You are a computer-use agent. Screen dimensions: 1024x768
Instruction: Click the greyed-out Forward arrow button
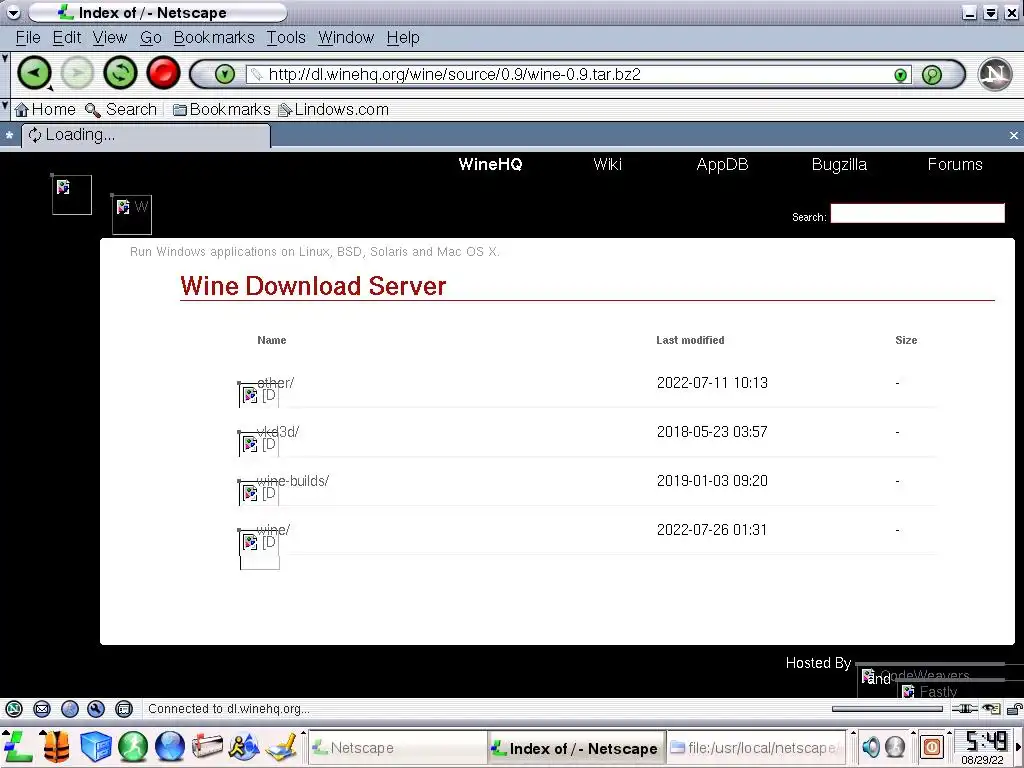pos(77,72)
